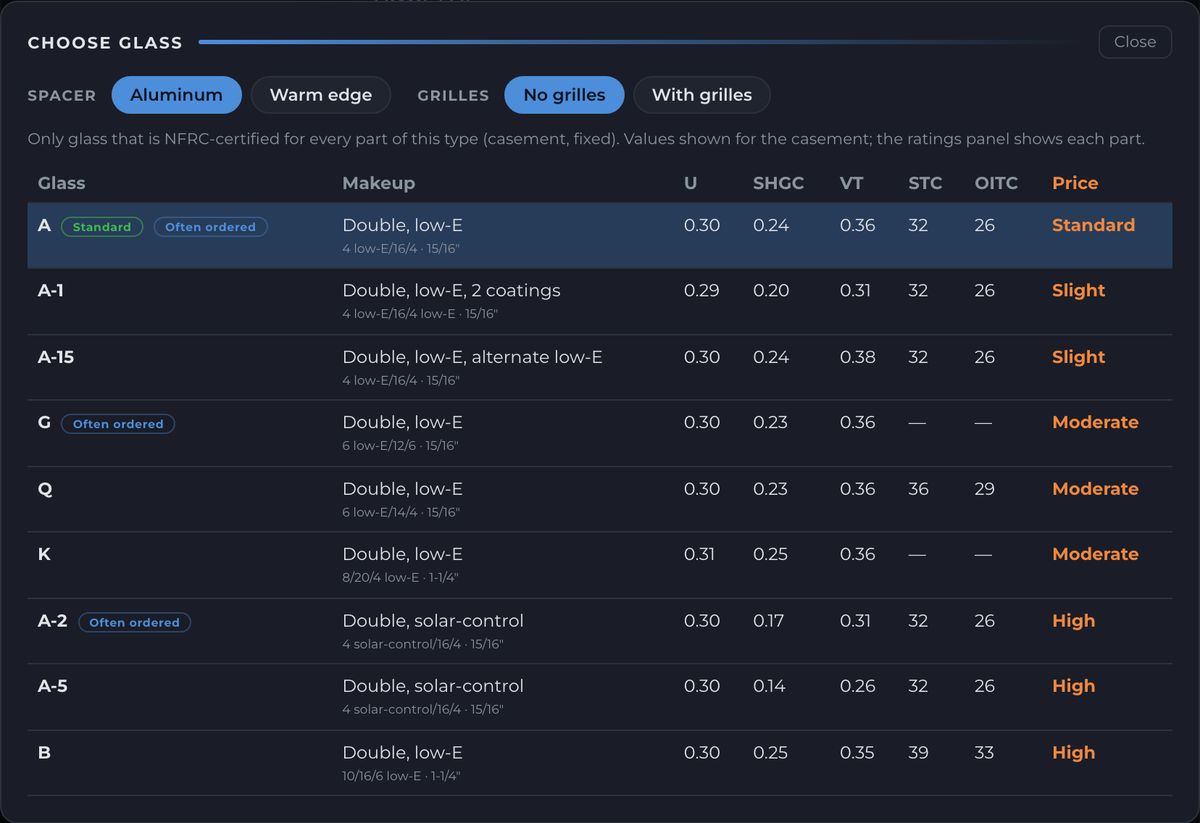Click the Makeup column header

pos(378,183)
